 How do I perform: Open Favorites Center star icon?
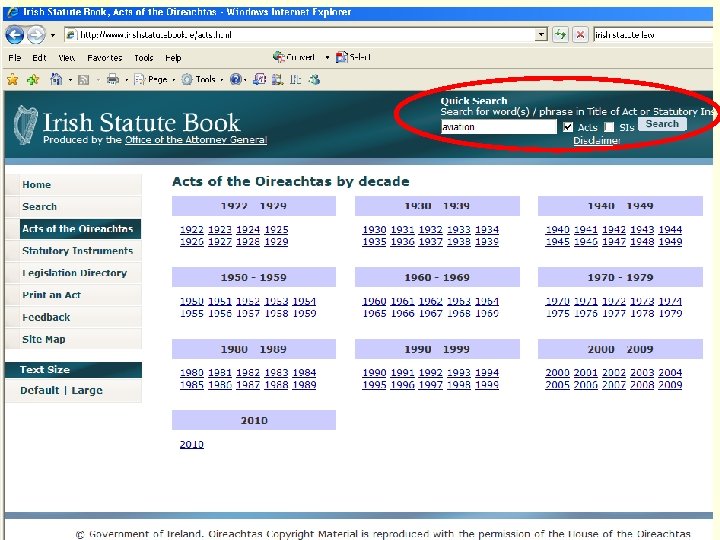pos(12,80)
